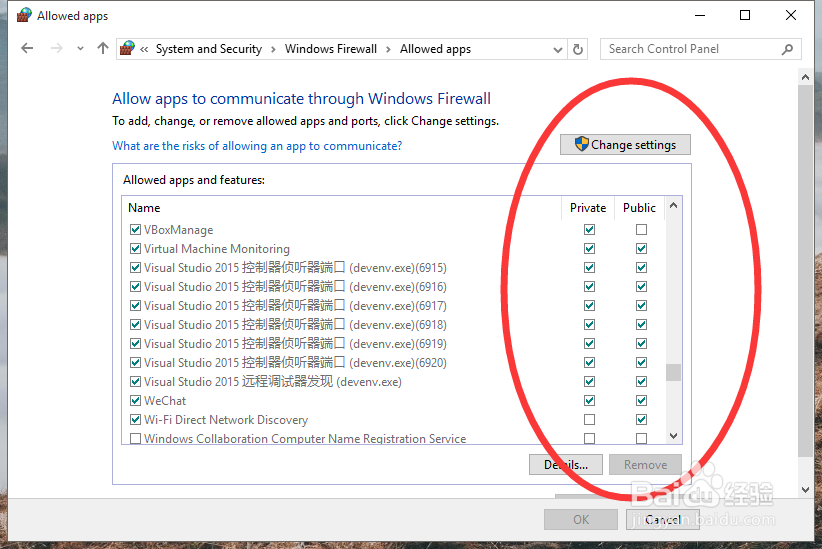The image size is (822, 549).
Task: Click the Allowed apps title bar icon
Action: point(24,15)
